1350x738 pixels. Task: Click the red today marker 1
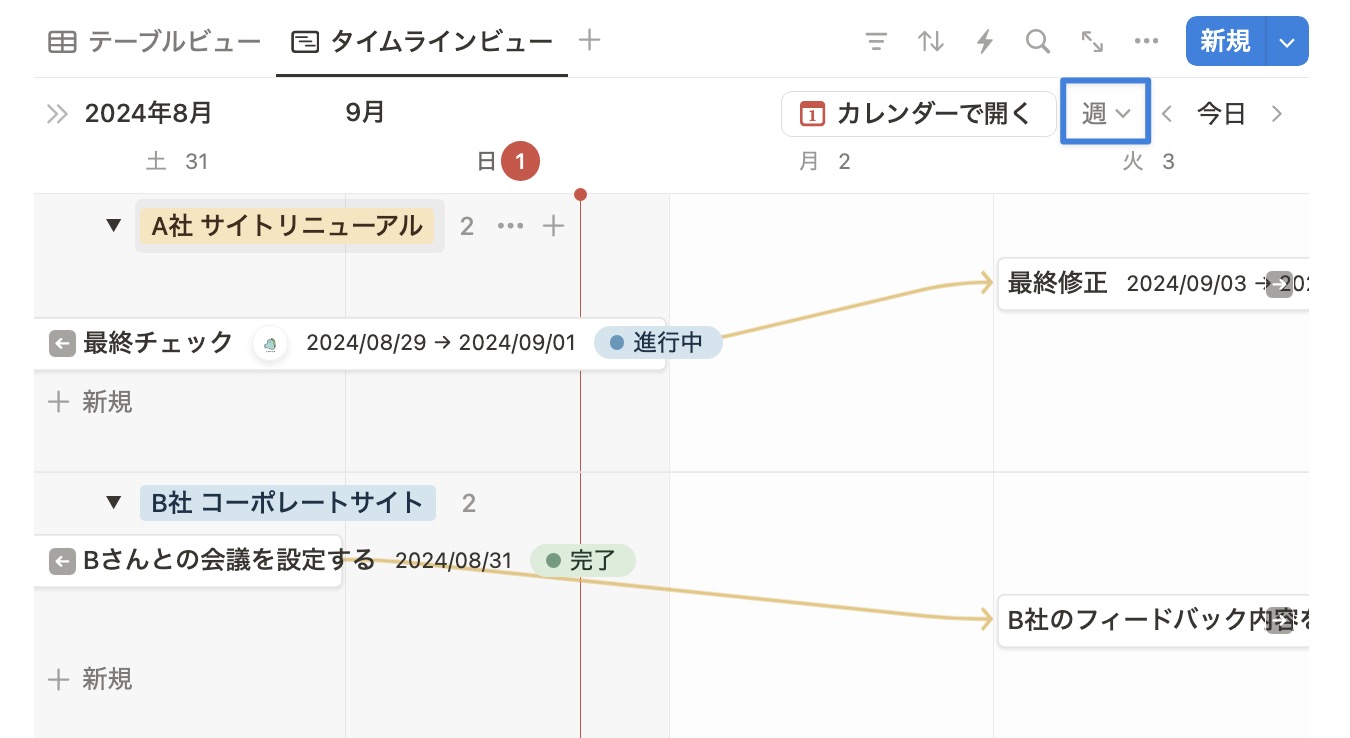point(520,162)
